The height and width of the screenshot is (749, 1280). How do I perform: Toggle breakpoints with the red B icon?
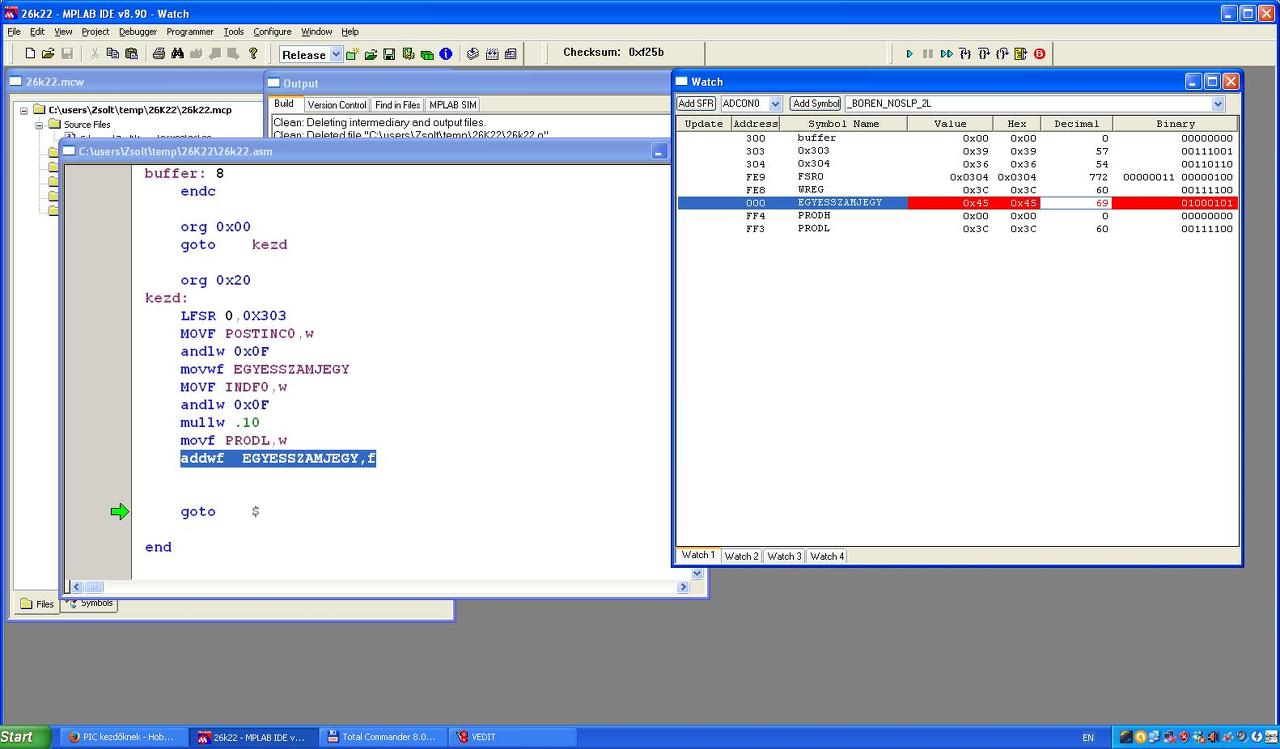[1039, 54]
